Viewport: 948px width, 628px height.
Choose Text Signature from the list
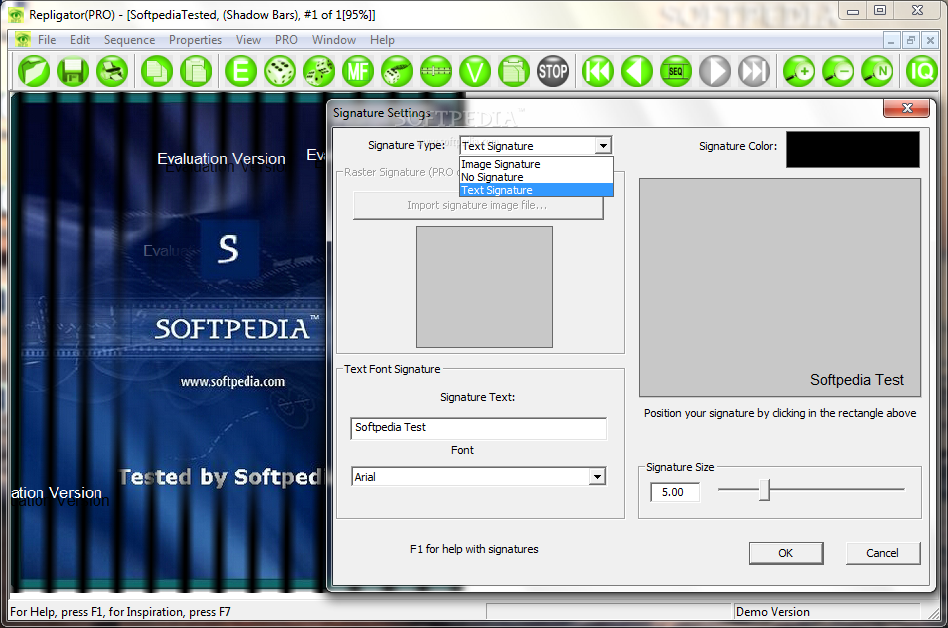[x=536, y=190]
